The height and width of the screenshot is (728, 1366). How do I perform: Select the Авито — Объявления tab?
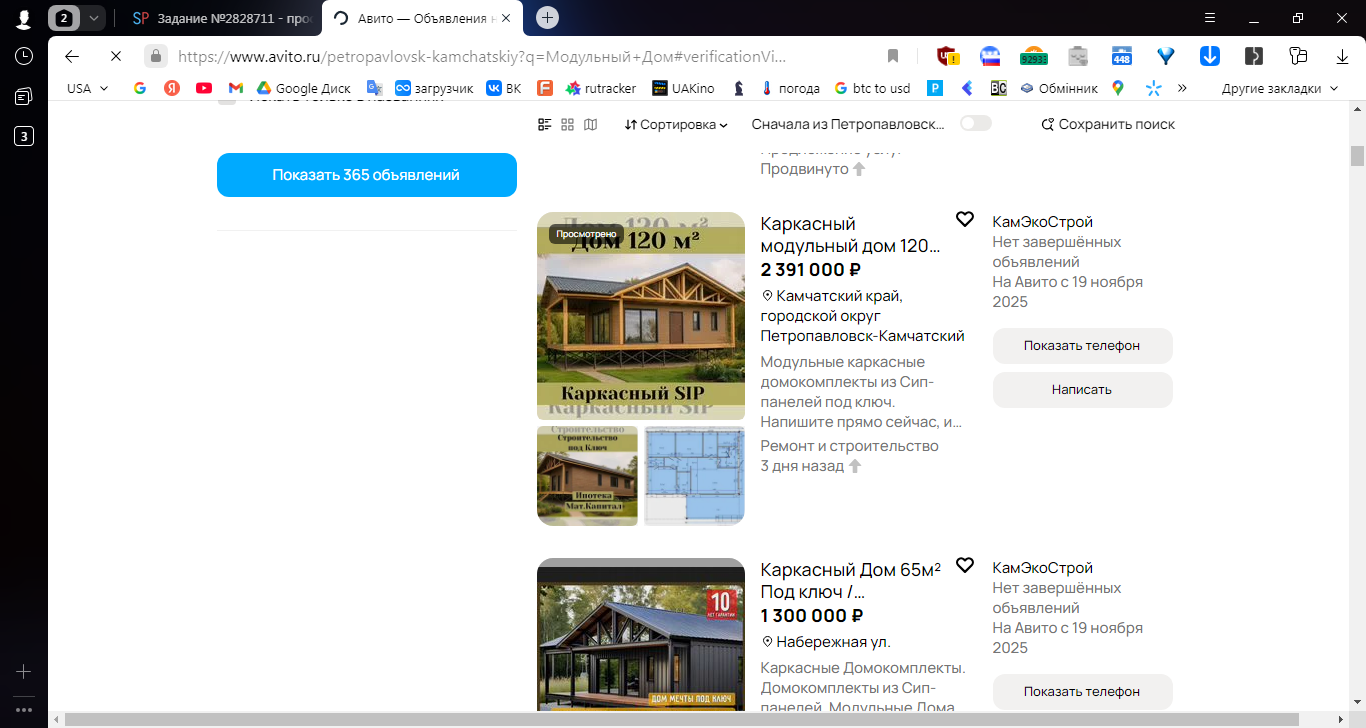coord(422,18)
